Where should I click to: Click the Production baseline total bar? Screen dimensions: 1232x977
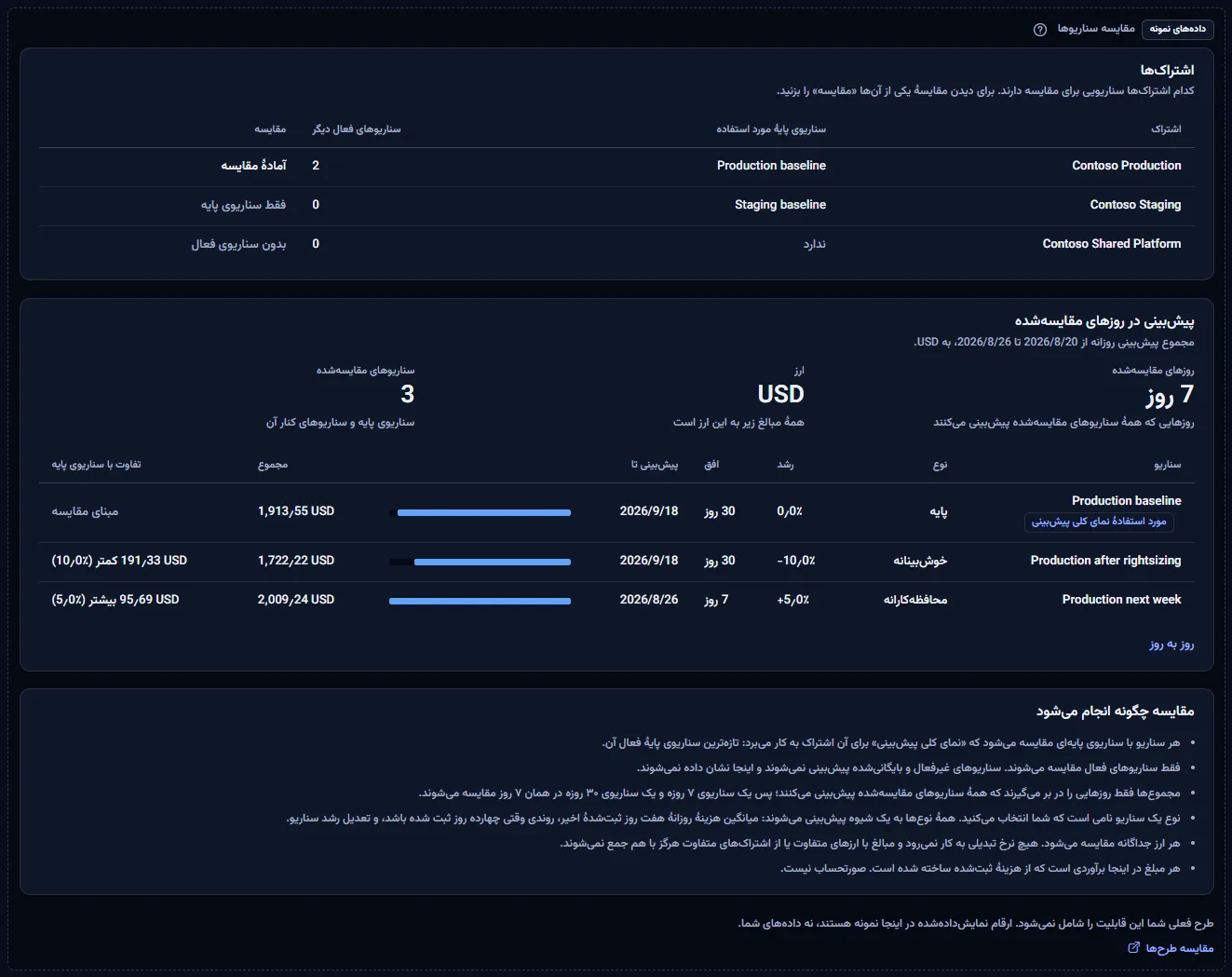click(484, 512)
